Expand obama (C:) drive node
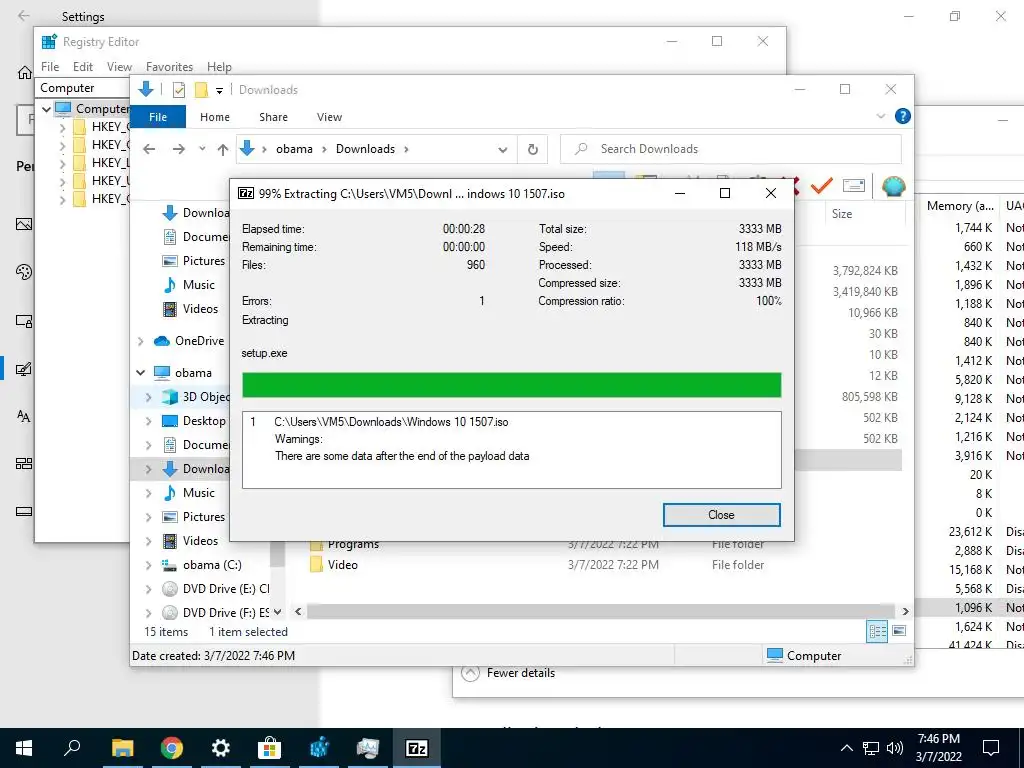Image resolution: width=1024 pixels, height=768 pixels. click(149, 565)
